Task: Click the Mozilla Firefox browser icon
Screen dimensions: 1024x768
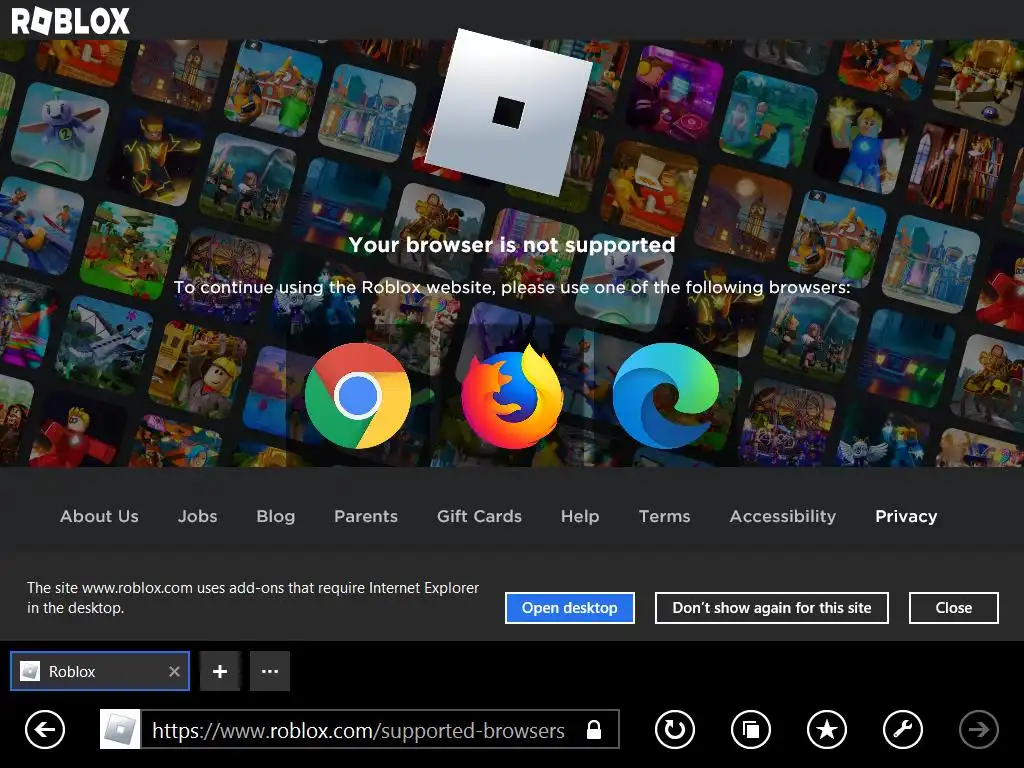Action: (512, 397)
